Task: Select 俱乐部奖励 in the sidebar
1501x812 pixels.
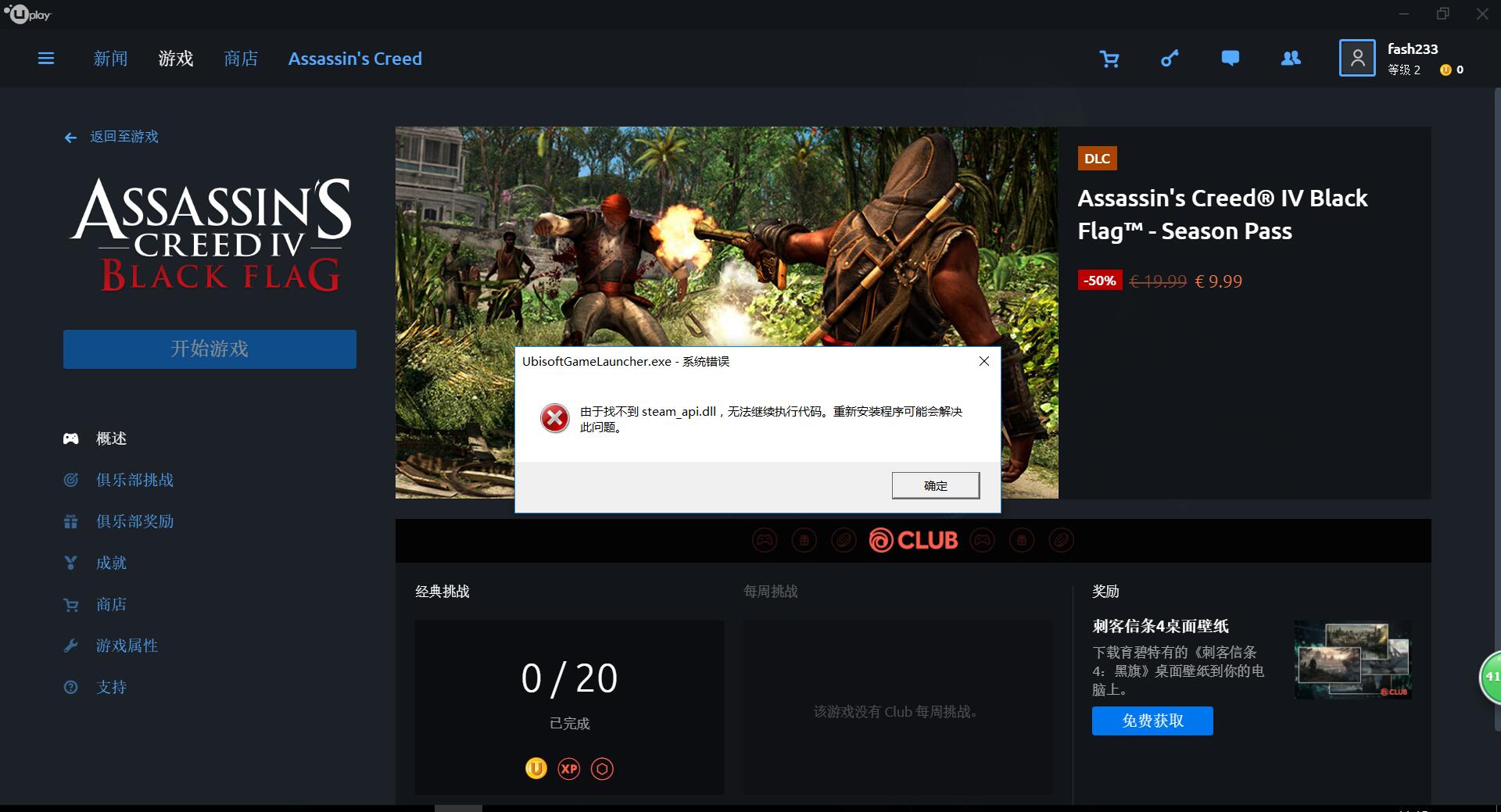Action: 134,521
